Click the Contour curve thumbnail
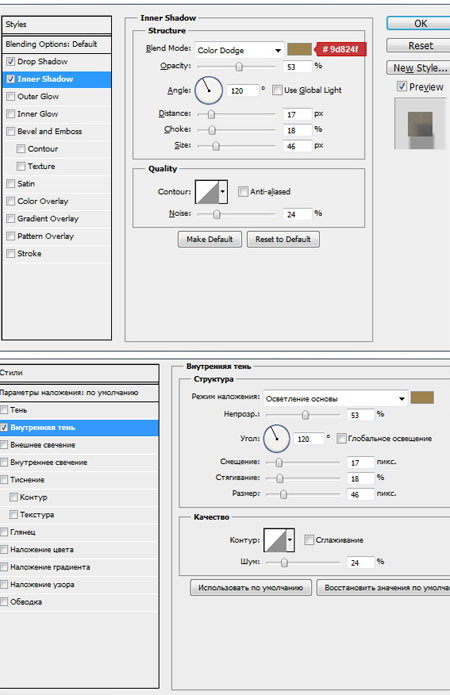 [x=207, y=192]
